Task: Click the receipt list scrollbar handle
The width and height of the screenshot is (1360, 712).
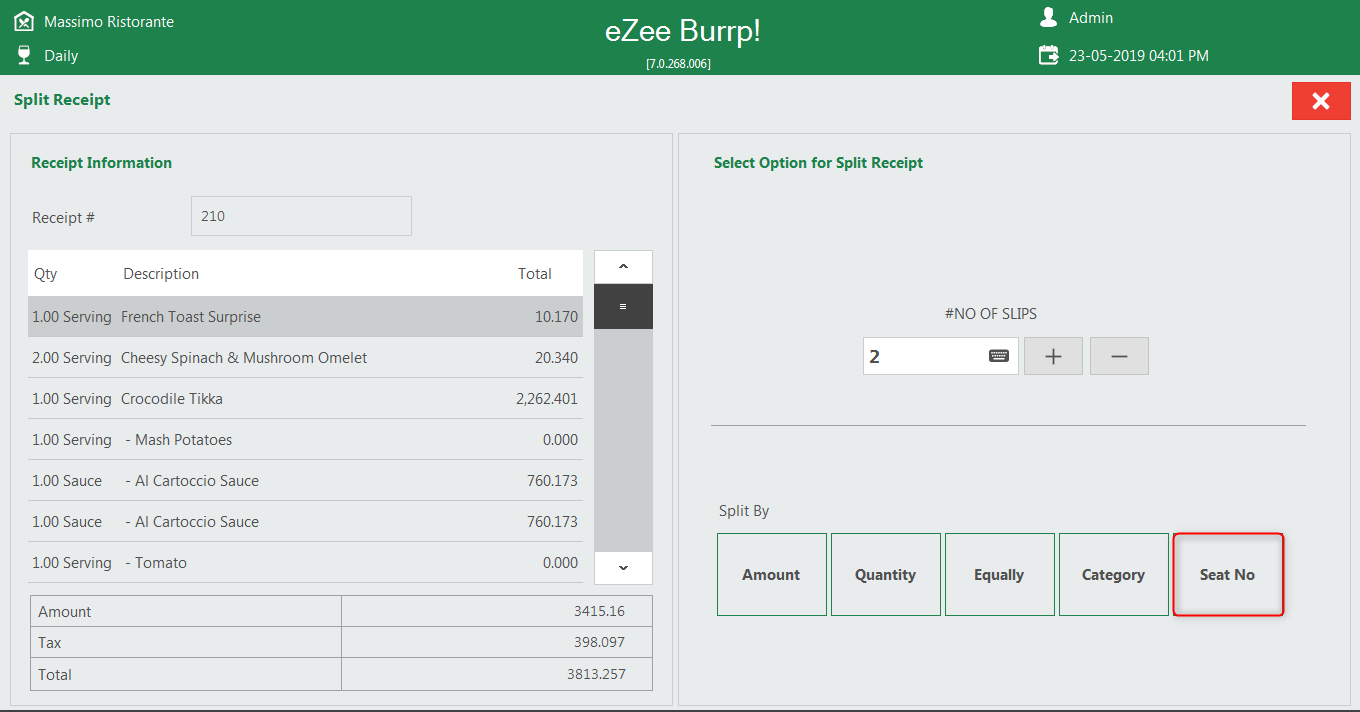Action: (623, 306)
